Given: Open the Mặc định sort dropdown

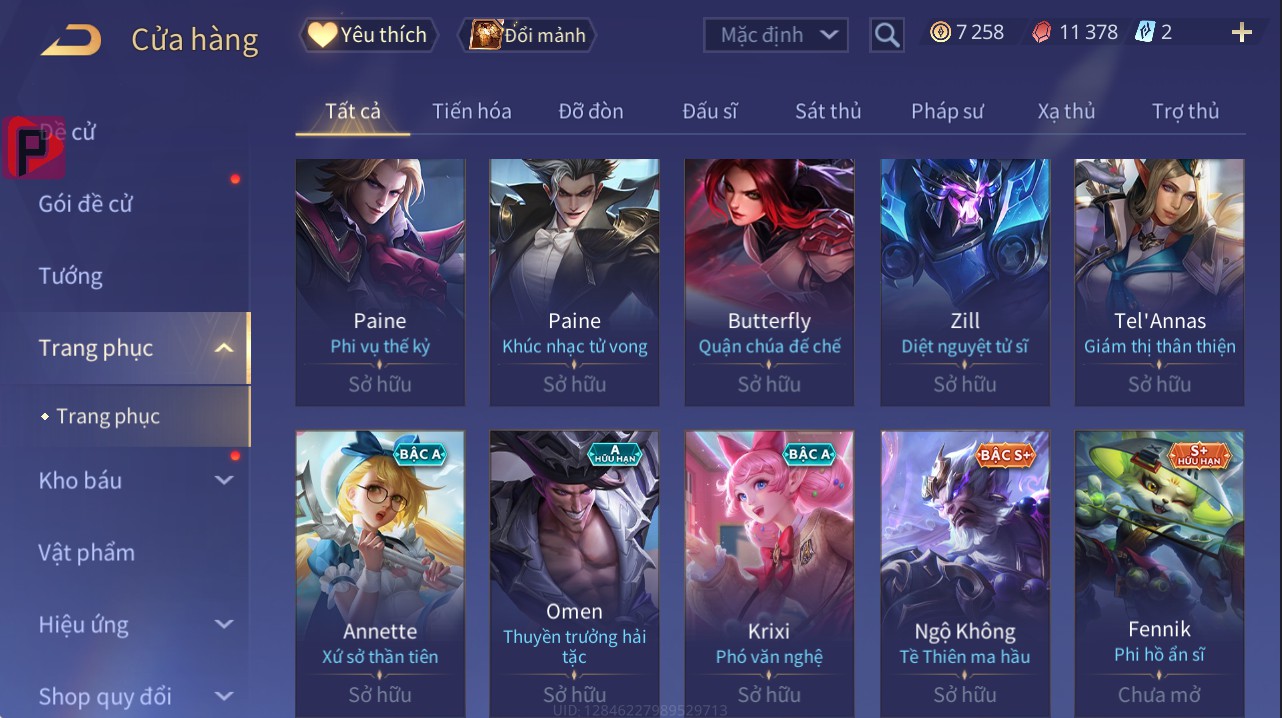Looking at the screenshot, I should click(x=776, y=35).
